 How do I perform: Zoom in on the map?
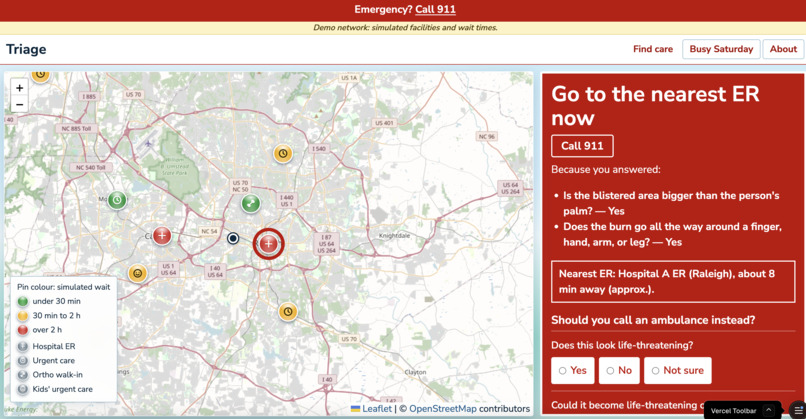[20, 88]
